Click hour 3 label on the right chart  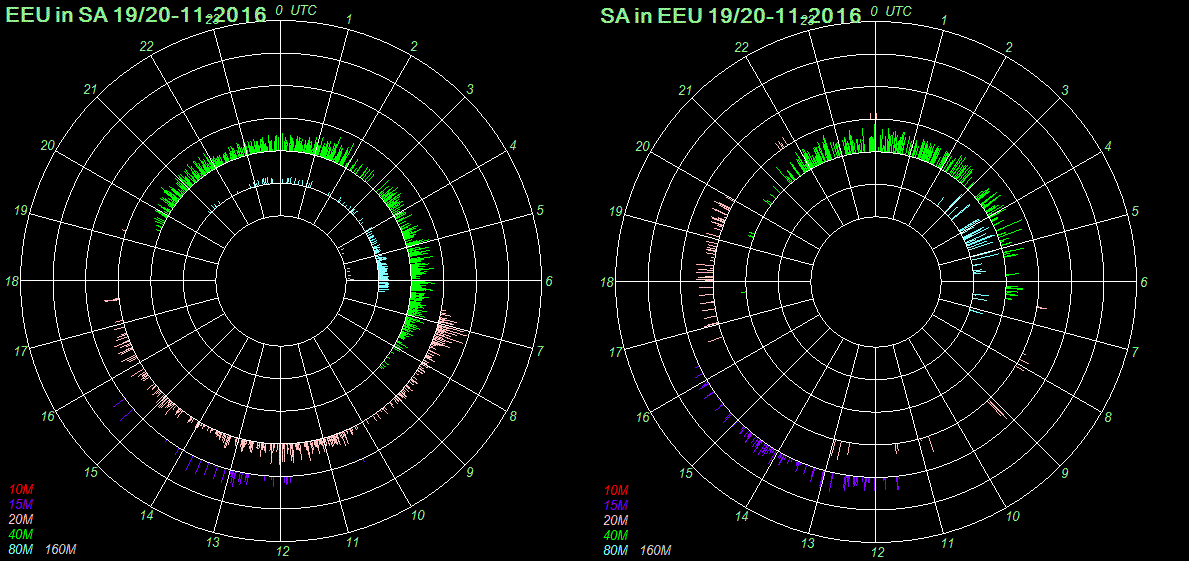coord(1064,91)
